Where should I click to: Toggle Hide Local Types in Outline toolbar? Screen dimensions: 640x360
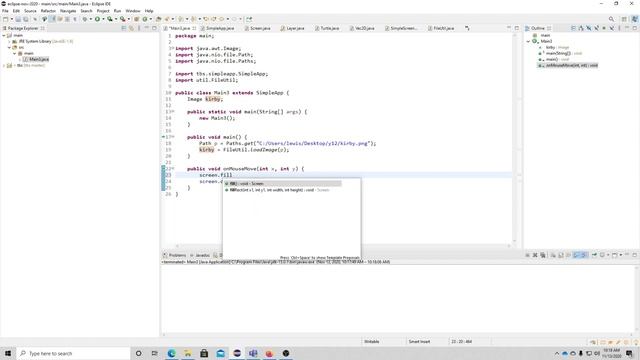pos(611,28)
